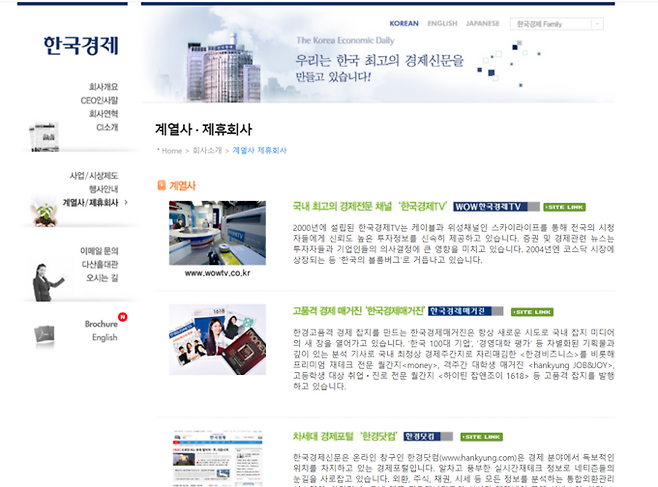Select 계열사/제휴회사 in the sidebar
This screenshot has width=658, height=487.
90,203
